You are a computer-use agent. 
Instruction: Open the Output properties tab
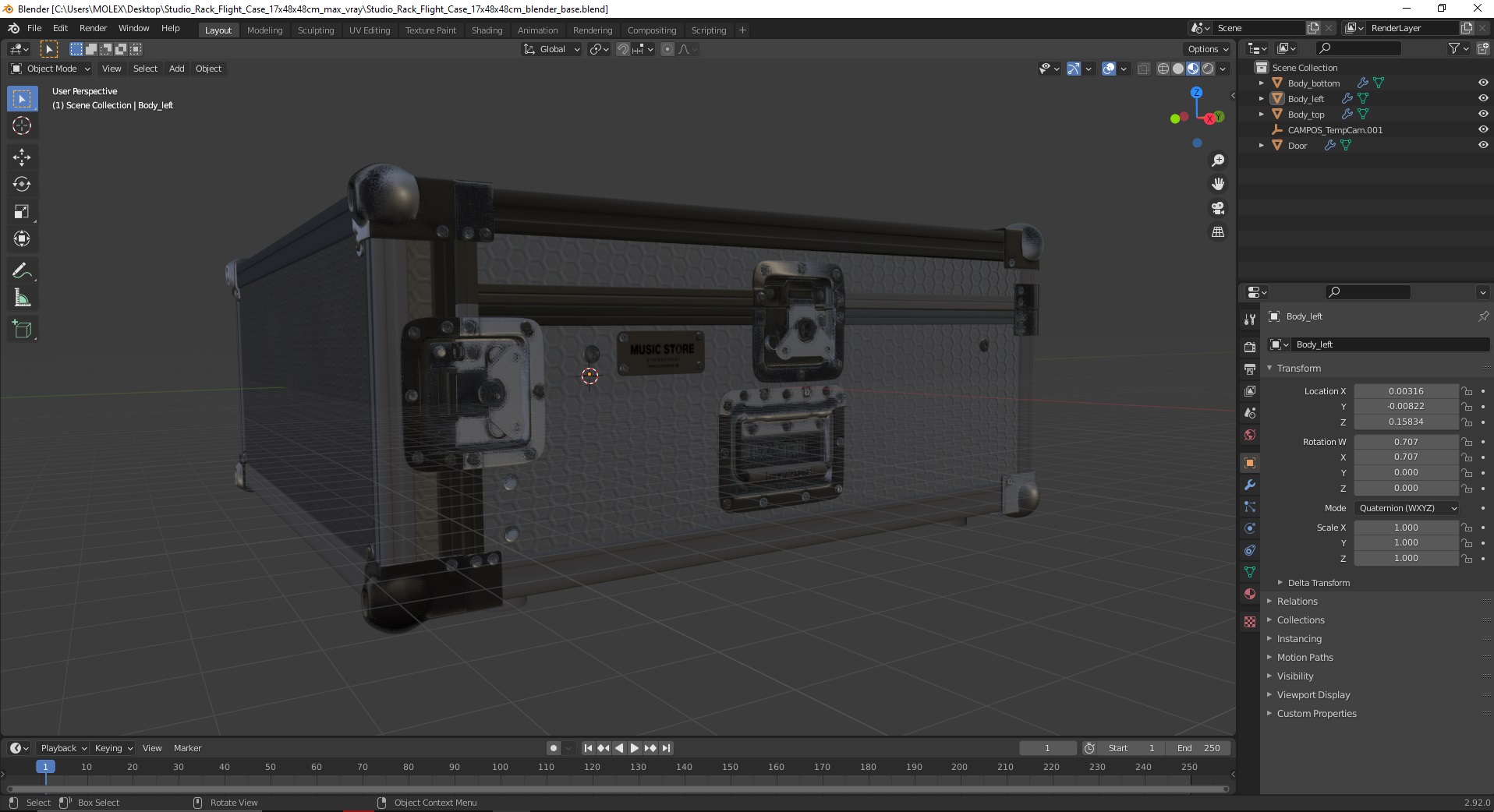[x=1250, y=369]
